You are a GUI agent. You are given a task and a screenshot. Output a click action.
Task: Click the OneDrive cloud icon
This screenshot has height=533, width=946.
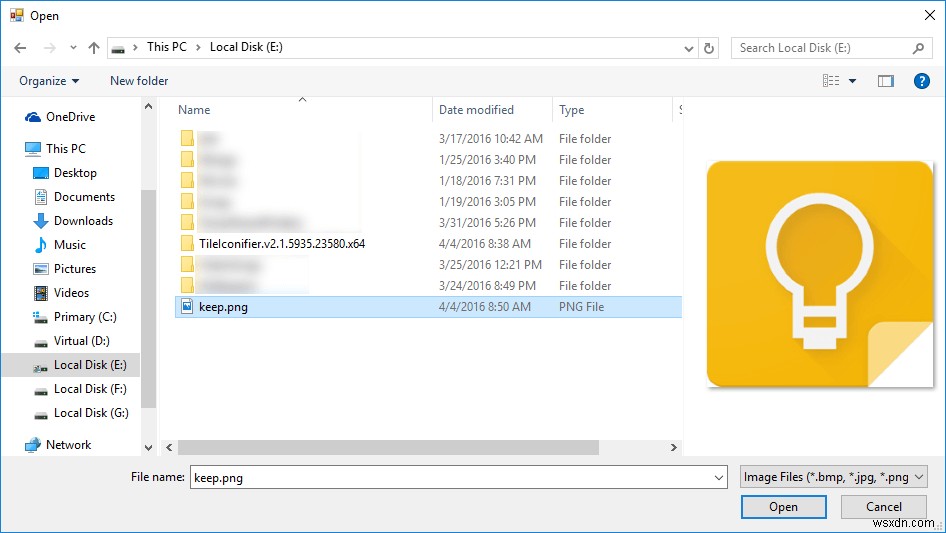[x=33, y=117]
